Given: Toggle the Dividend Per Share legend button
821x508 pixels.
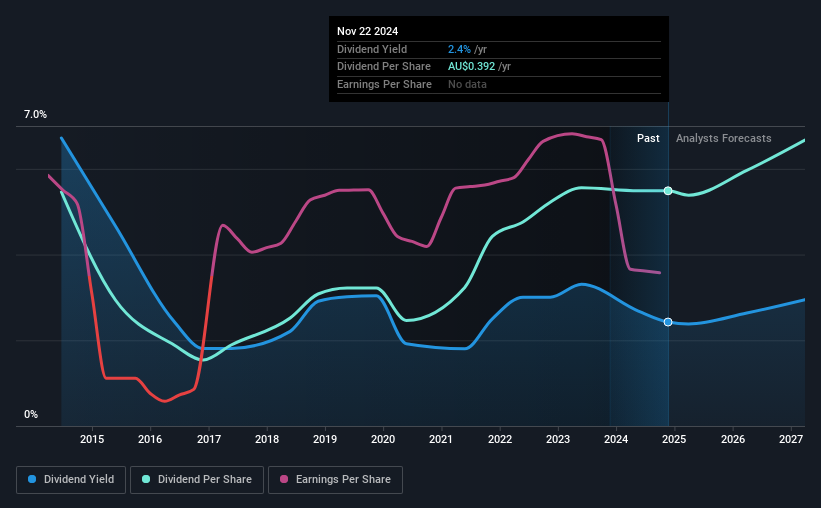Looking at the screenshot, I should pos(197,479).
